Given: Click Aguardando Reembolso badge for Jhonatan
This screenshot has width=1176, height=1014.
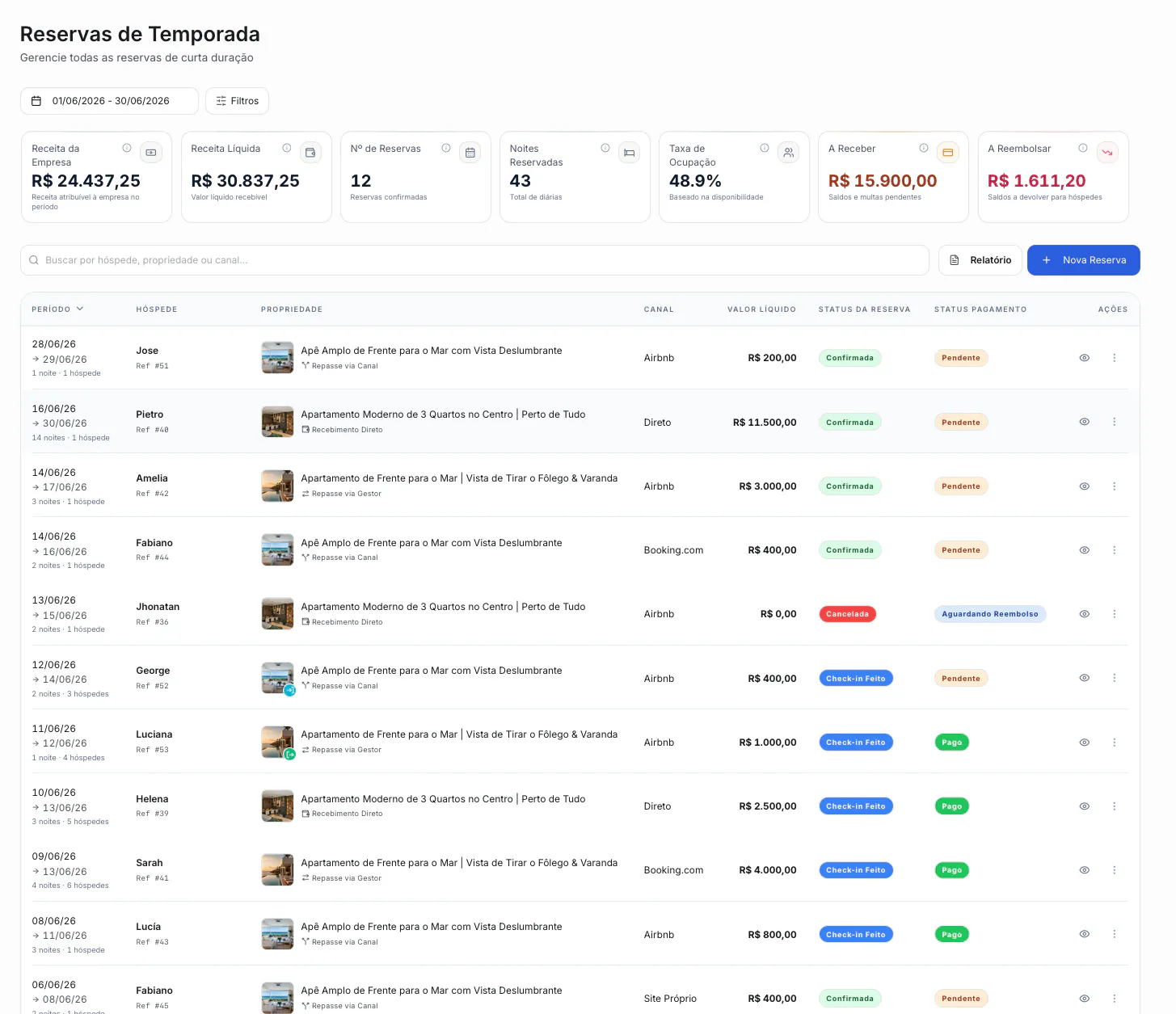Looking at the screenshot, I should (x=990, y=614).
